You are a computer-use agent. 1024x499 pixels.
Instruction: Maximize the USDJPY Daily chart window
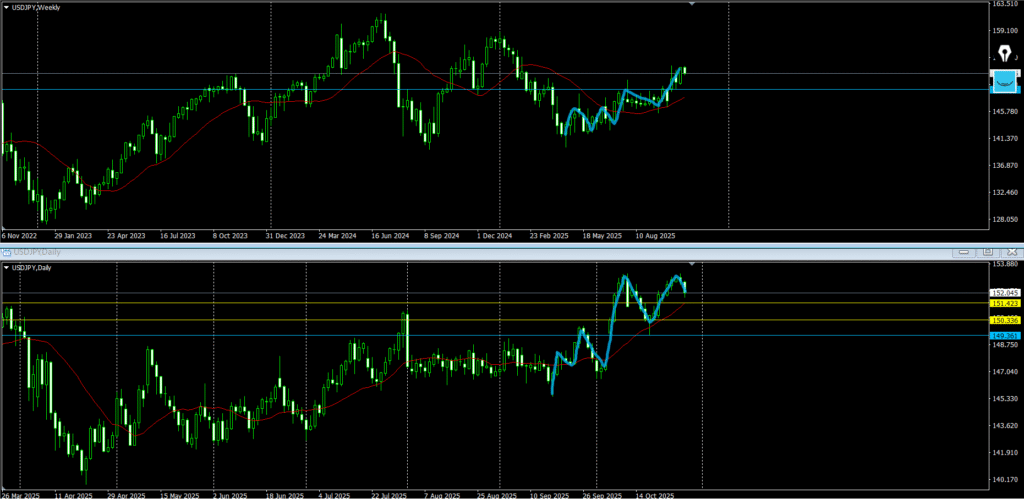click(x=986, y=252)
